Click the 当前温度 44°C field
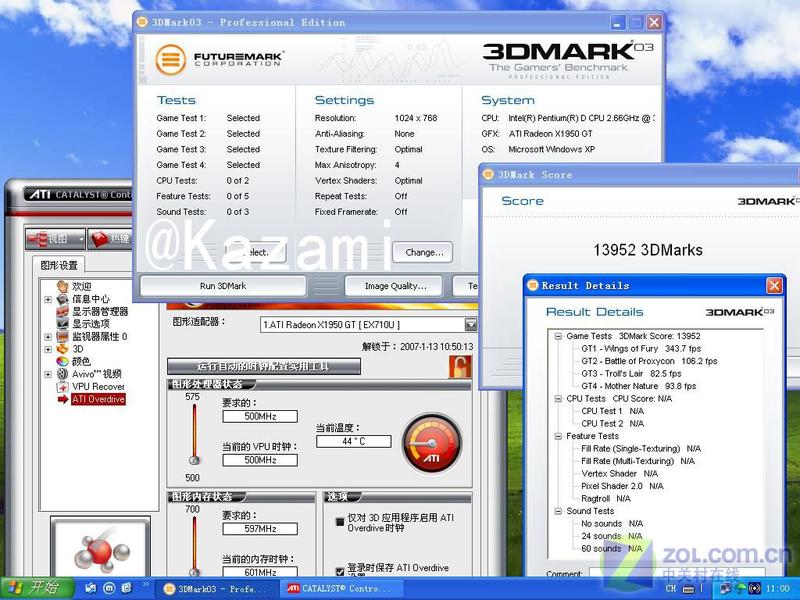 (x=354, y=441)
